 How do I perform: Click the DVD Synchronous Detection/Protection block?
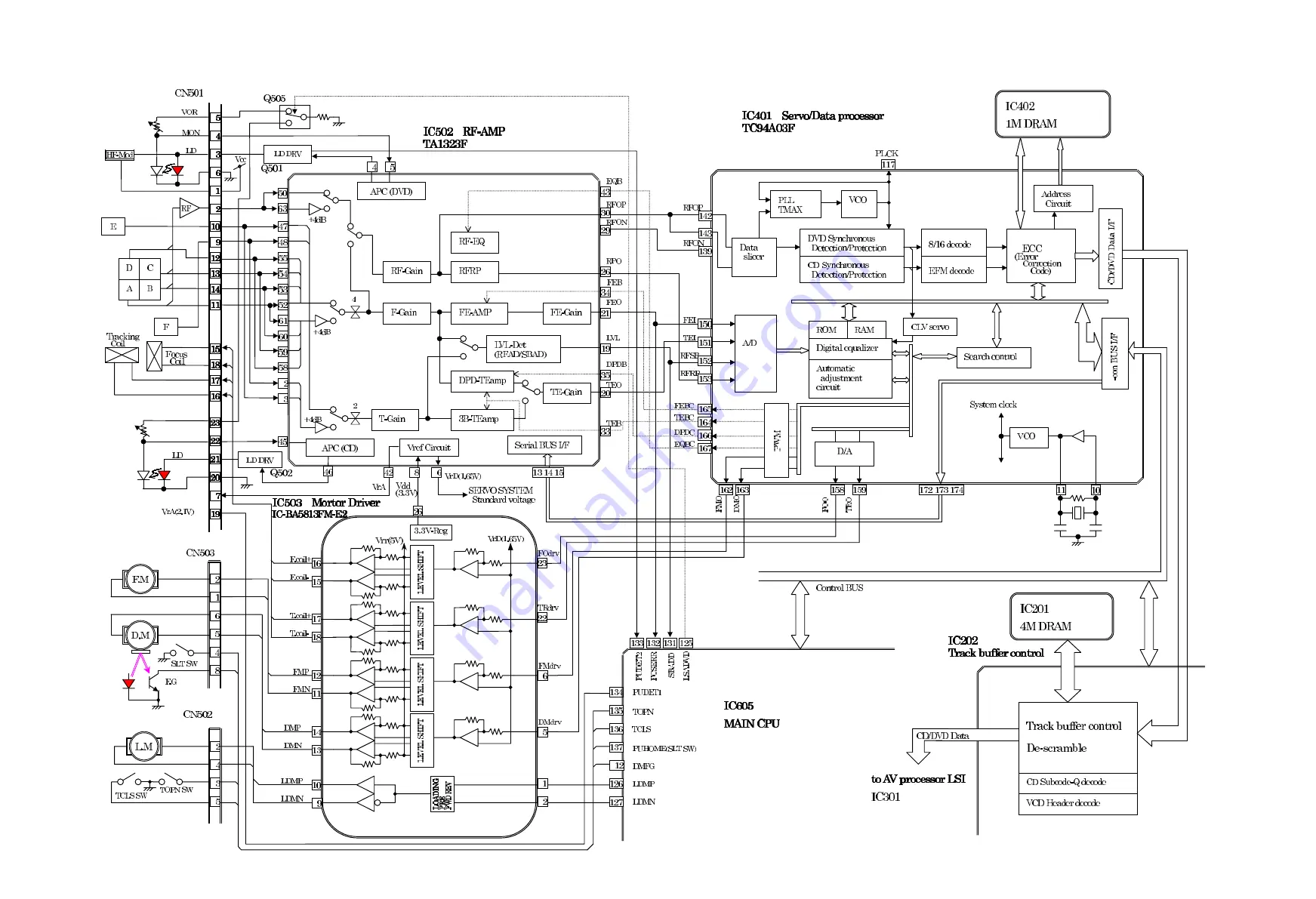click(x=851, y=243)
